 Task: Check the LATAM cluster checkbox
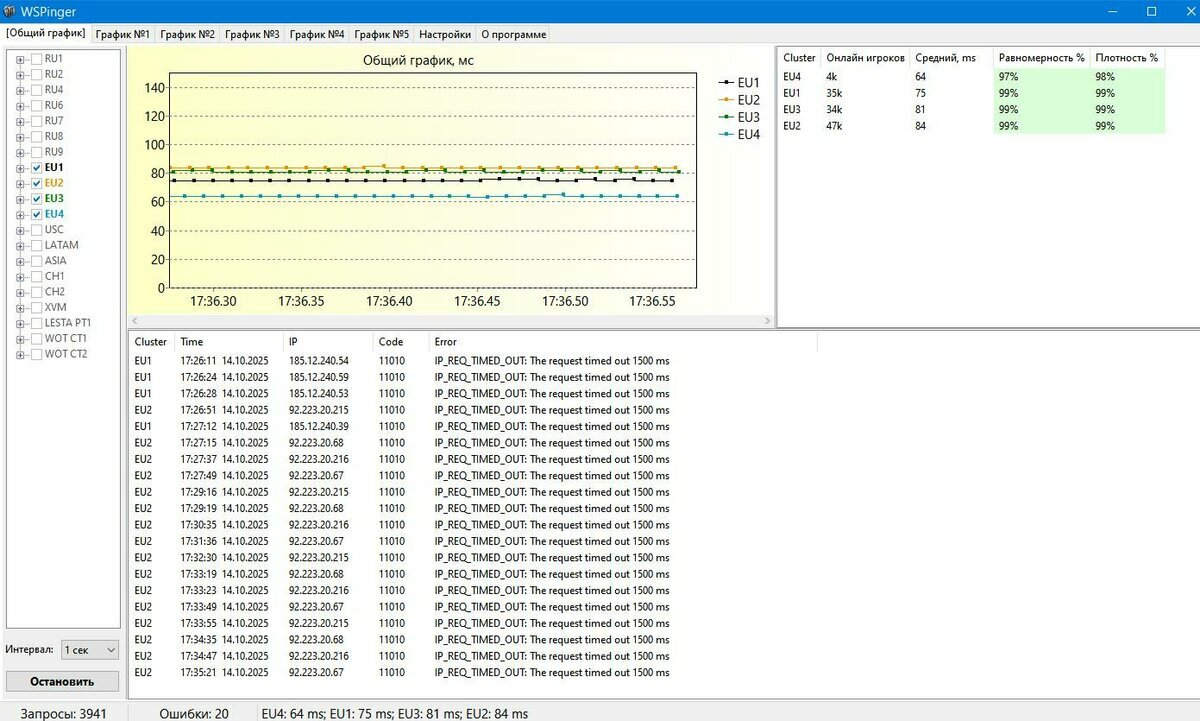click(x=37, y=245)
